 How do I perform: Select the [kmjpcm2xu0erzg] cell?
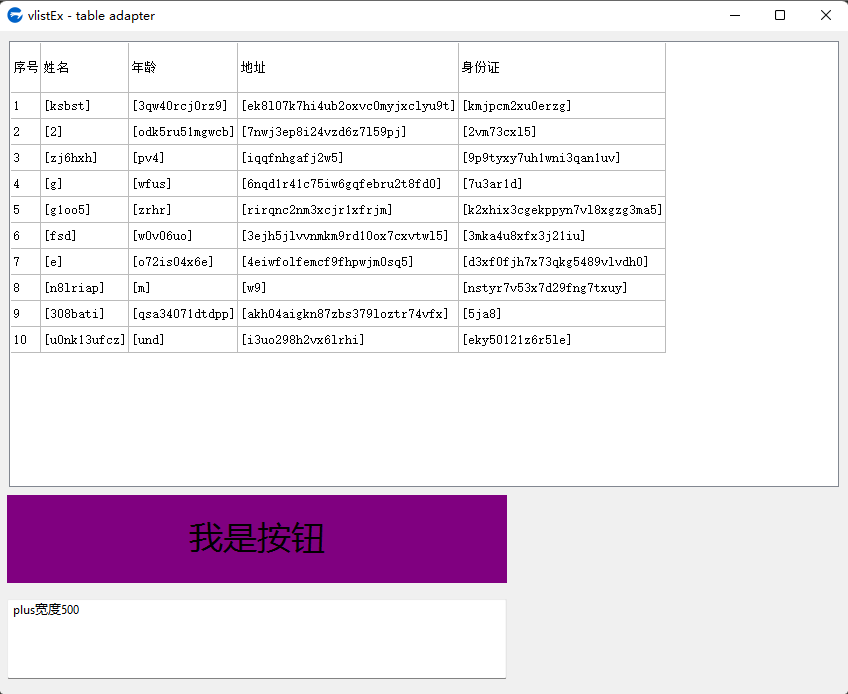(562, 105)
